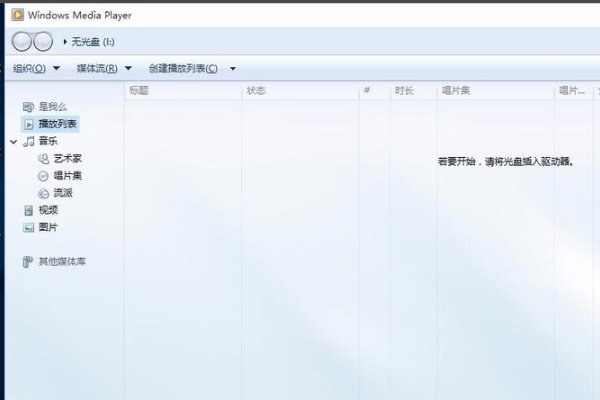Collapse the 音乐 tree node chevron
600x400 pixels.
13,142
